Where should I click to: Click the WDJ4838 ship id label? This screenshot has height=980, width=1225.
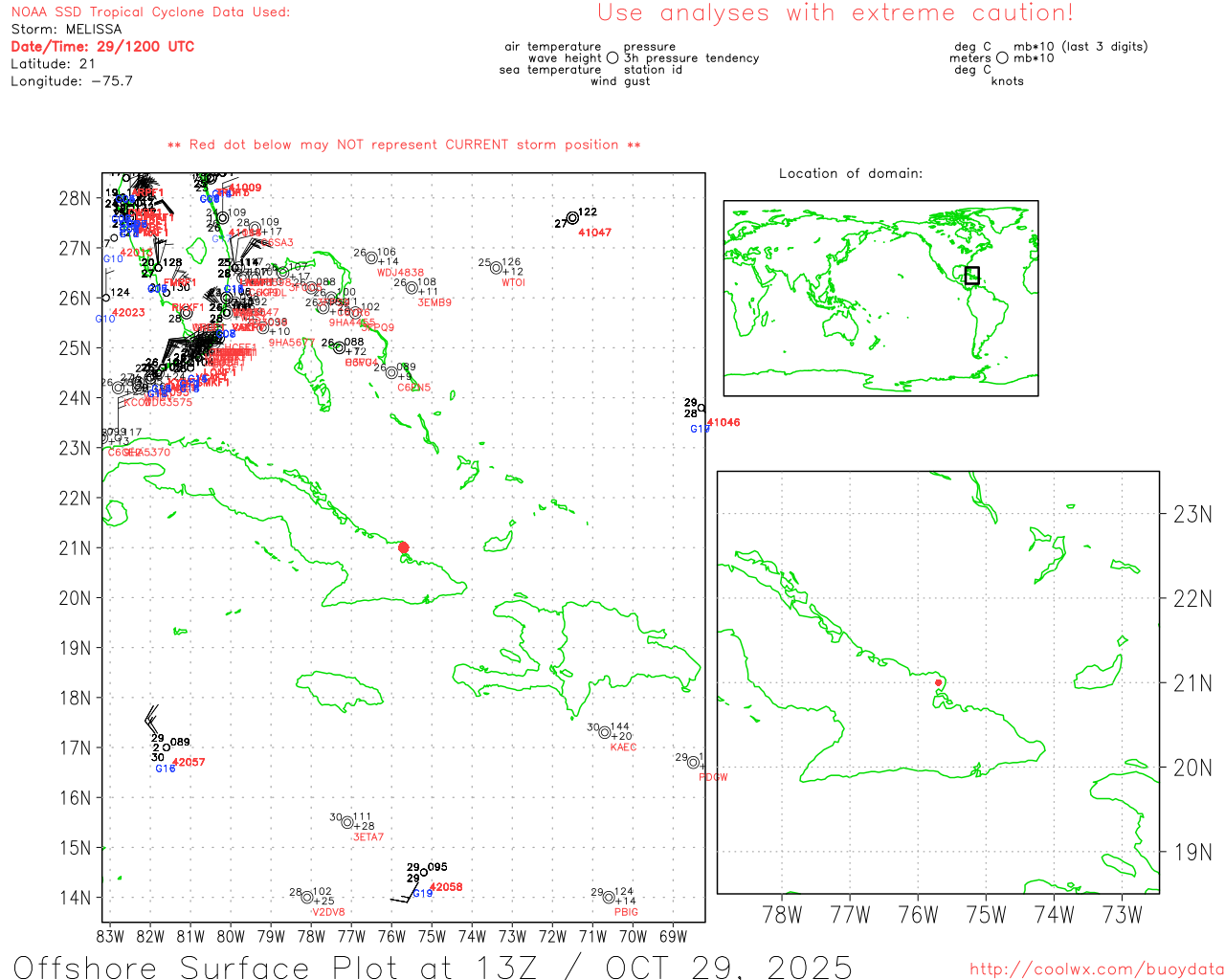click(400, 273)
